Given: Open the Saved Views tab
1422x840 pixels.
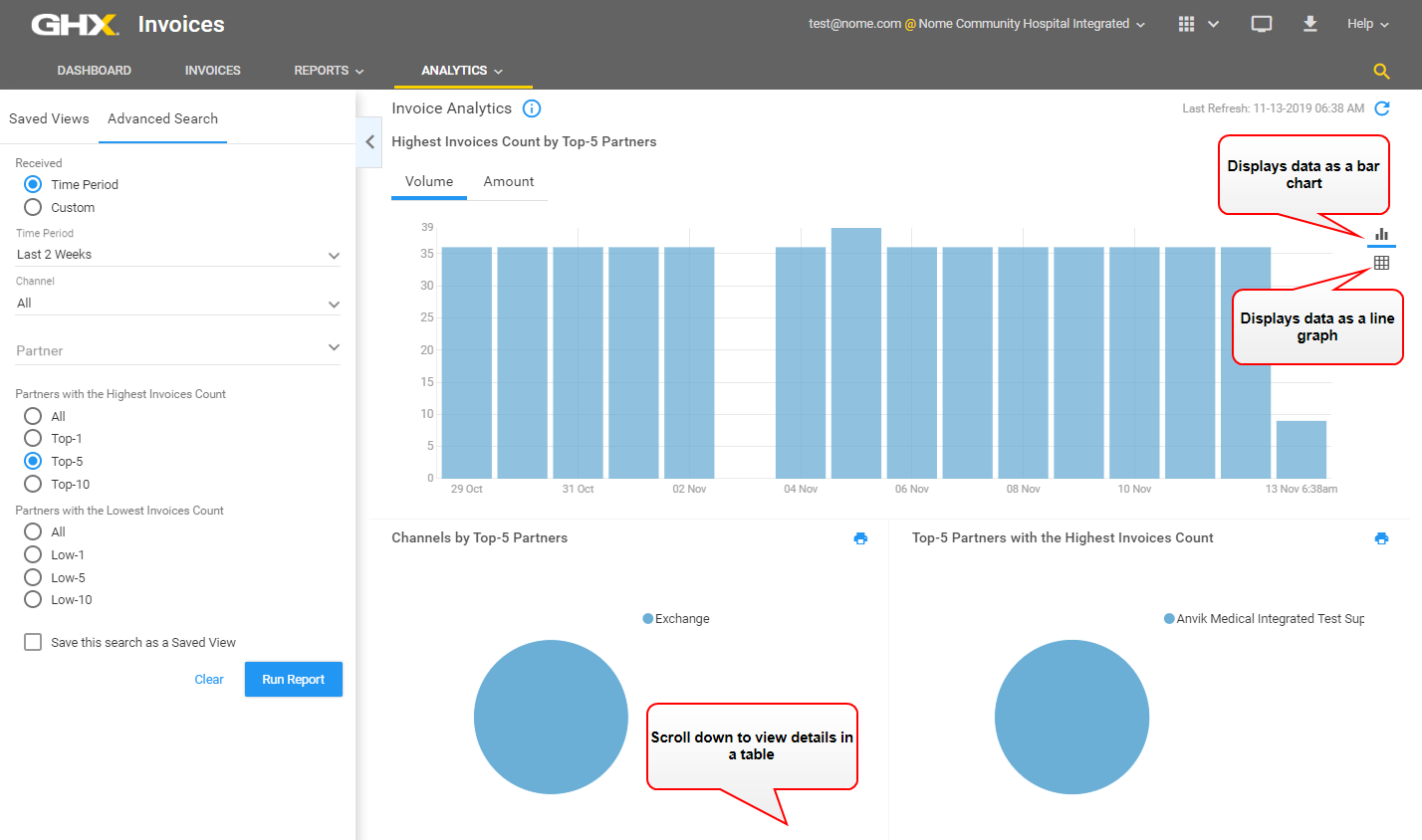Looking at the screenshot, I should click(49, 118).
